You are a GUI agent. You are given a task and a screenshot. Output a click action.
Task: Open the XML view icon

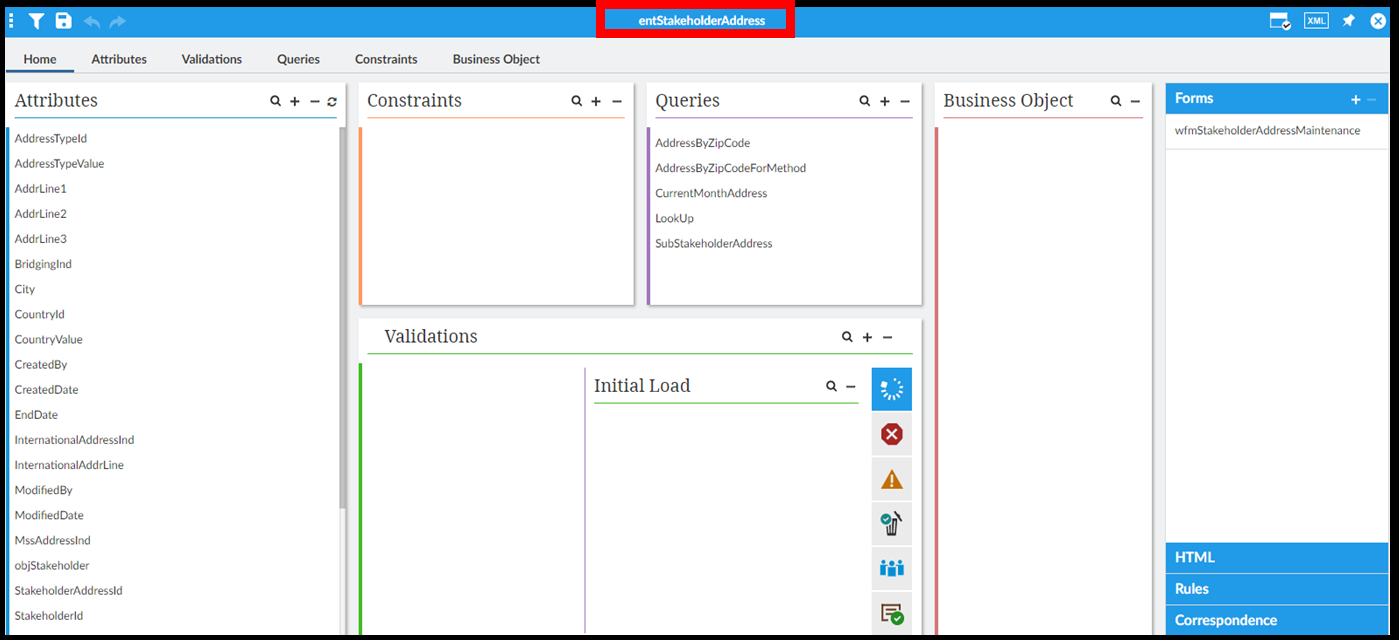[x=1316, y=20]
